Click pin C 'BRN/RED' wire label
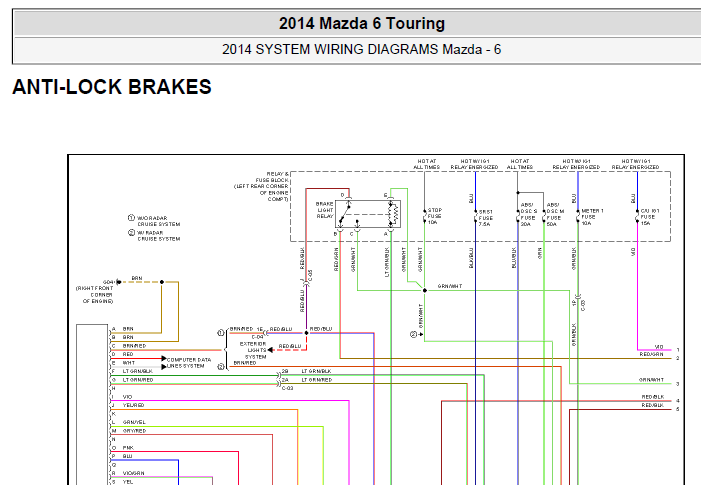The width and height of the screenshot is (701, 485). [x=134, y=346]
